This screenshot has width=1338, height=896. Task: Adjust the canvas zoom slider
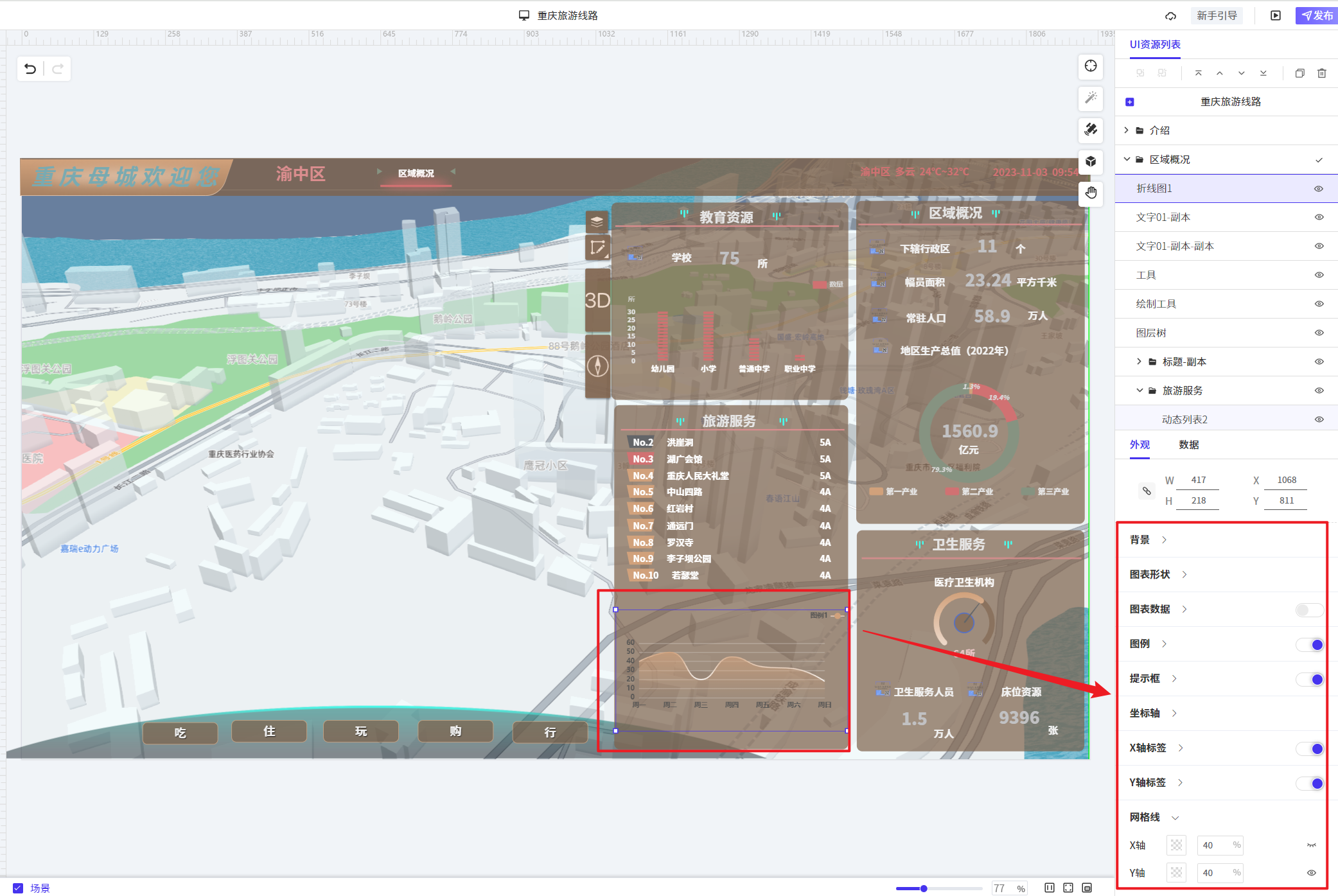coord(924,888)
